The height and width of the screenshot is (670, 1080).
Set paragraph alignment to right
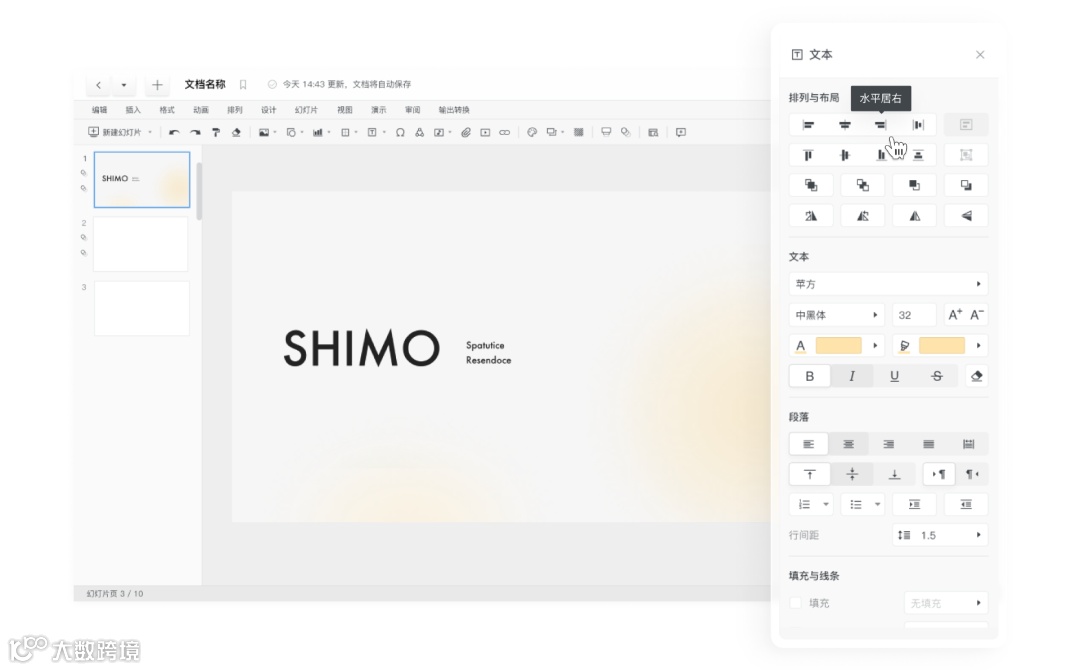pos(889,444)
